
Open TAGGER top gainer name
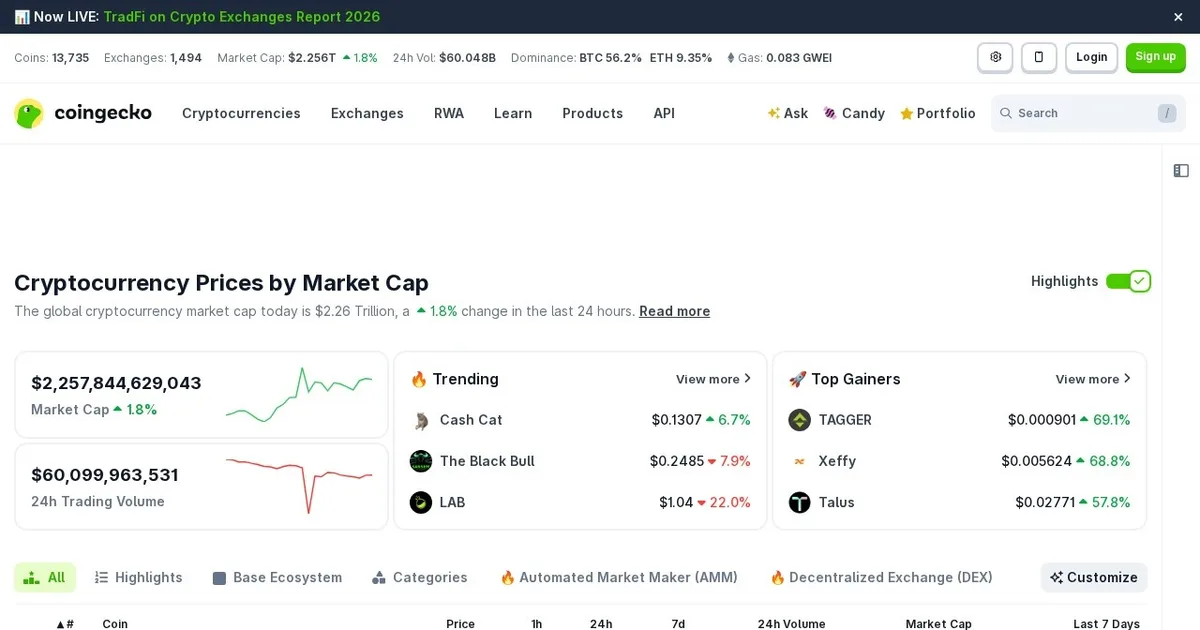[x=845, y=420]
